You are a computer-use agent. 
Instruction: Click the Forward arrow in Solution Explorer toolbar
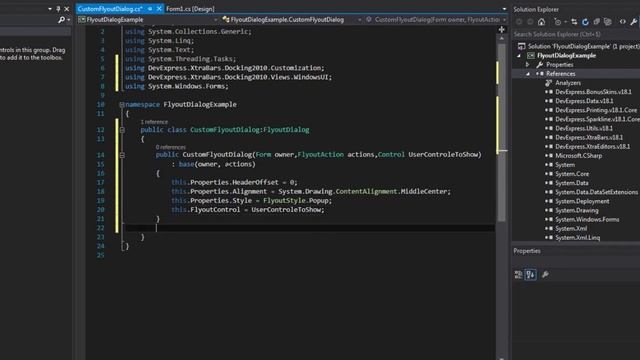point(530,22)
